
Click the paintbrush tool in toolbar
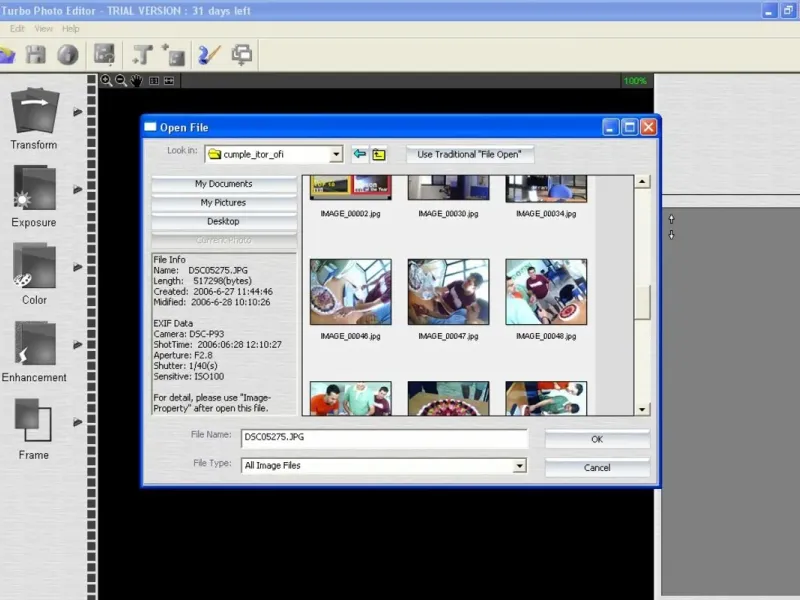208,54
